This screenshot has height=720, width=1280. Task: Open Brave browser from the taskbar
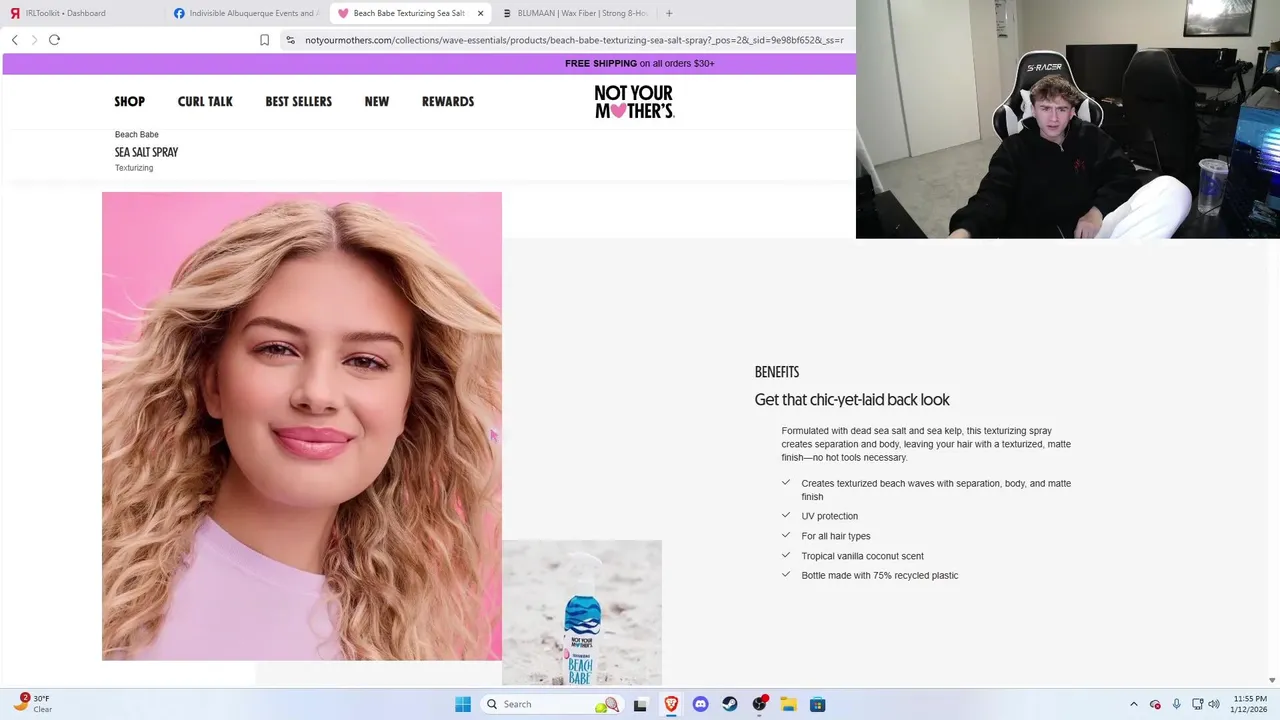coord(671,704)
